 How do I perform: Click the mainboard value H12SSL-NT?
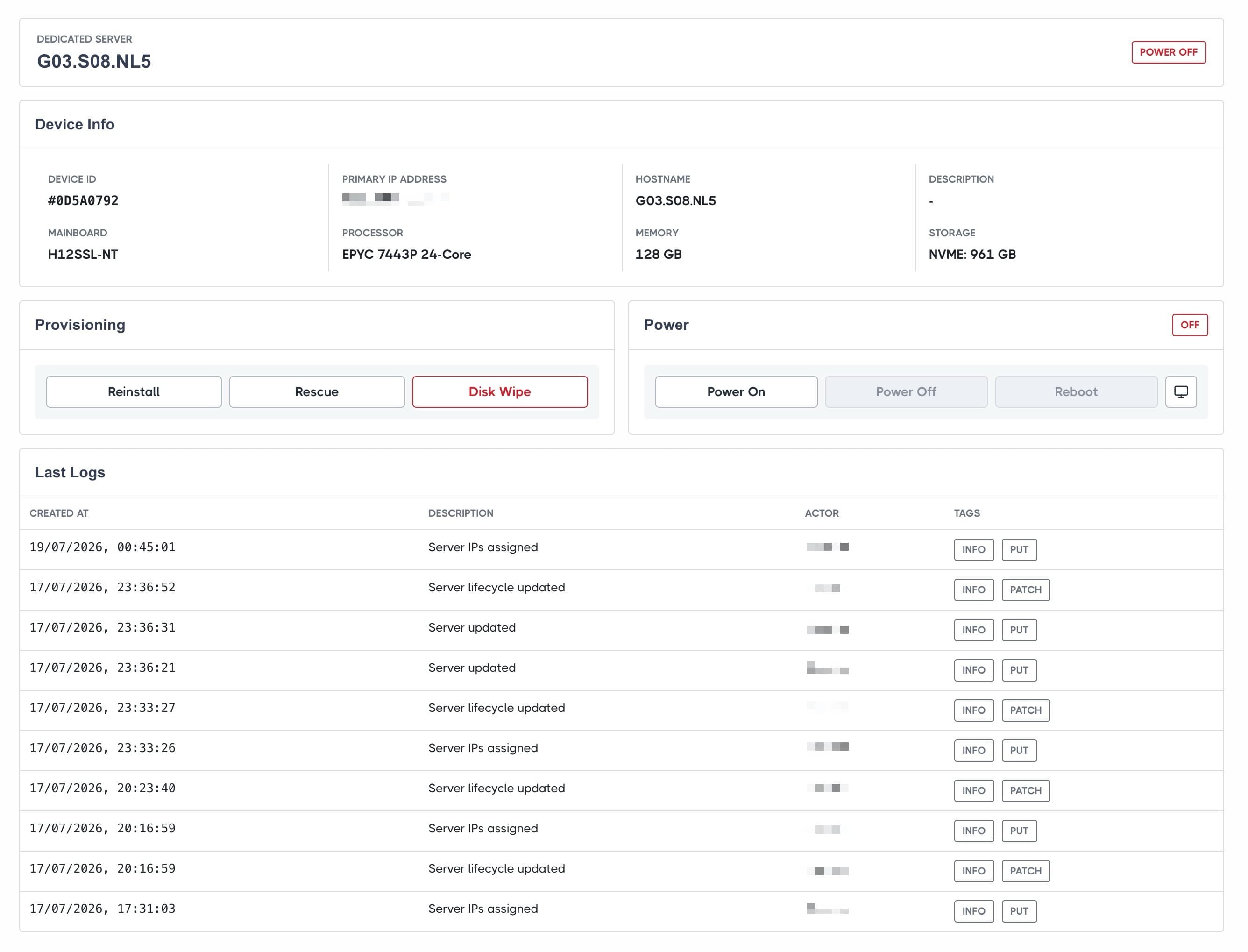point(83,255)
